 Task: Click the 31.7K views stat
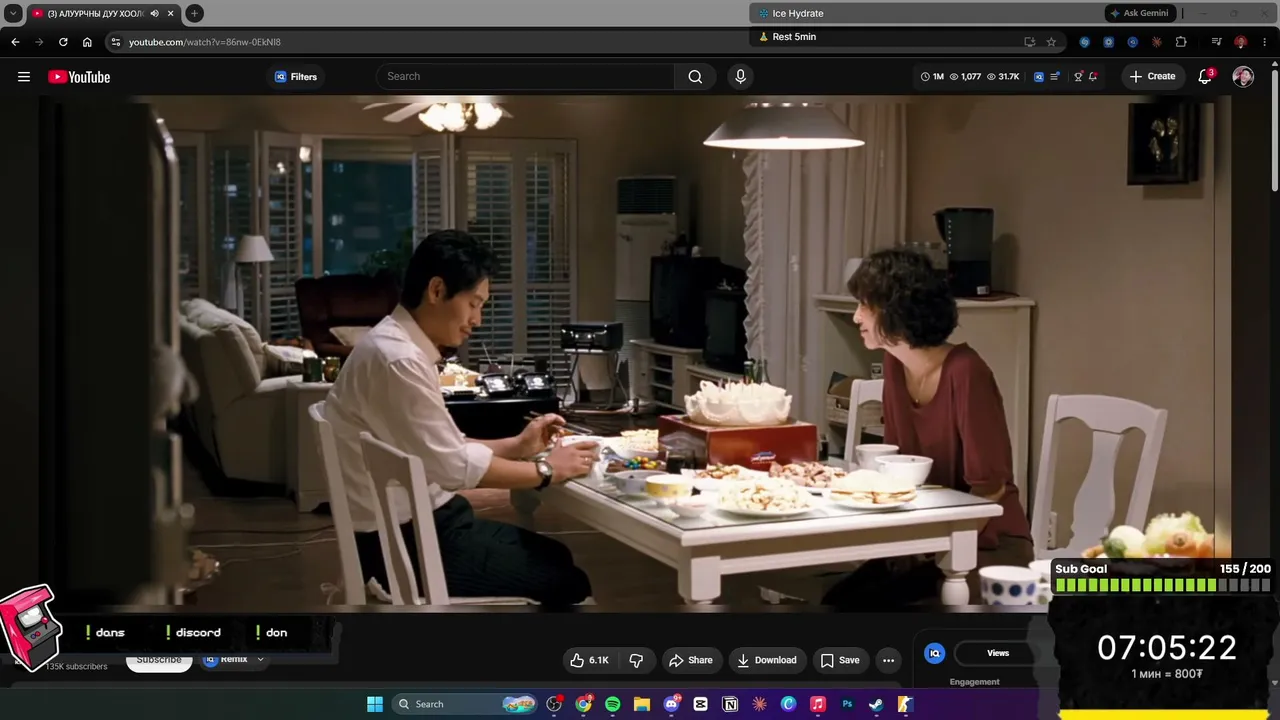coord(1003,77)
